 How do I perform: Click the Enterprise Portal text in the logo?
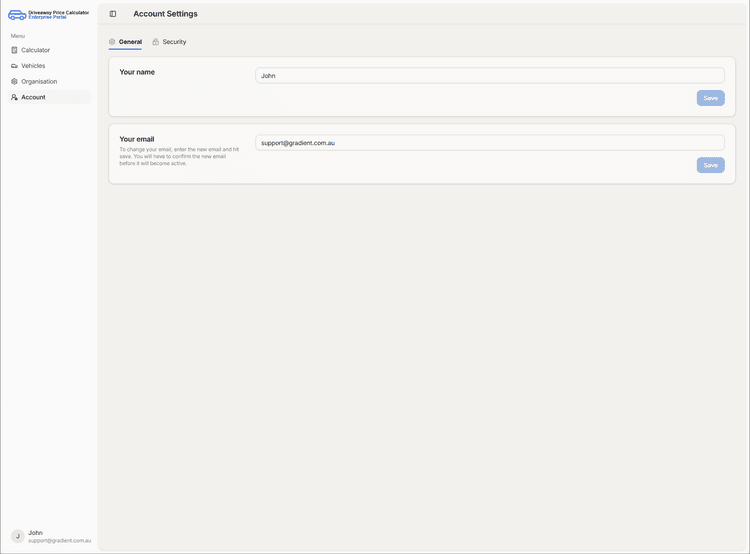click(x=47, y=17)
